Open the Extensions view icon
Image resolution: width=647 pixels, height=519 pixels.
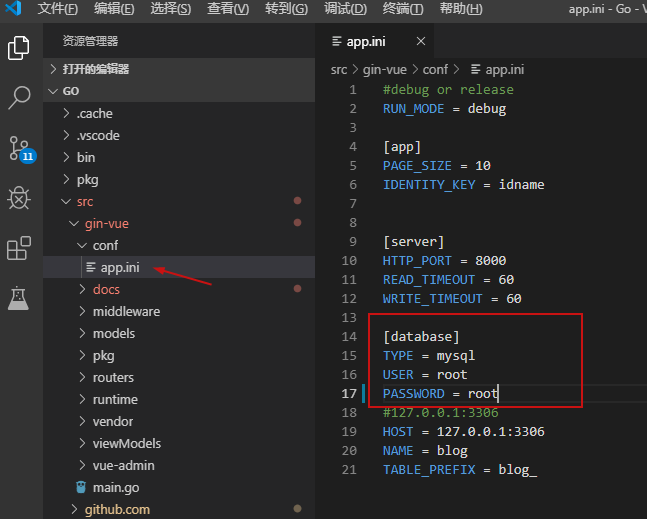(19, 248)
